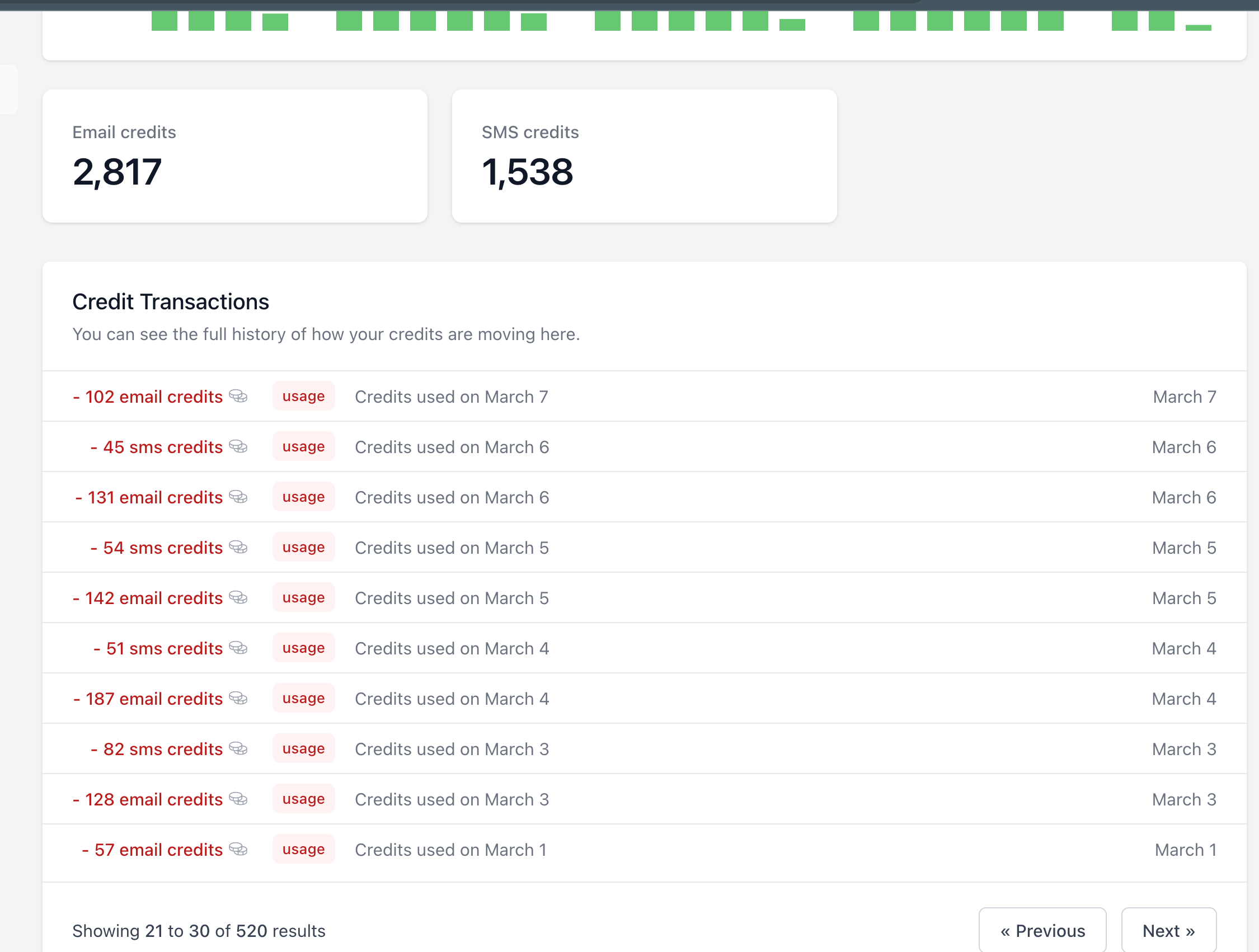Click coins icon beside 45 sms credits
The width and height of the screenshot is (1259, 952).
click(238, 447)
